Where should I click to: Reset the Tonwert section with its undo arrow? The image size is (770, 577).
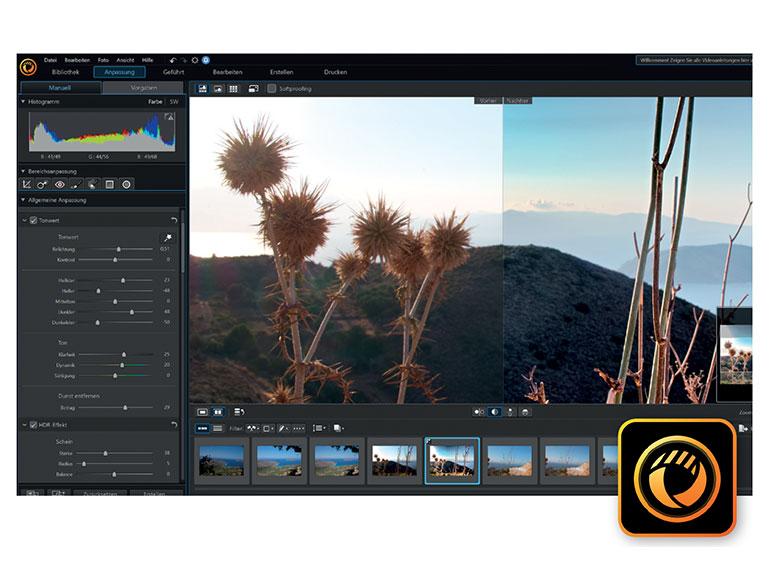click(x=174, y=220)
